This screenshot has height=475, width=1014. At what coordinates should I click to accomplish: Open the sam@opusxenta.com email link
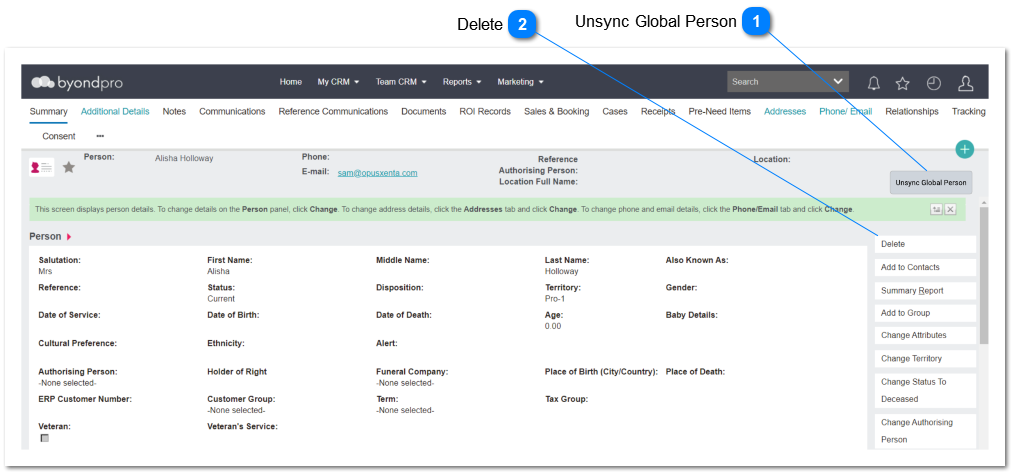click(x=378, y=173)
